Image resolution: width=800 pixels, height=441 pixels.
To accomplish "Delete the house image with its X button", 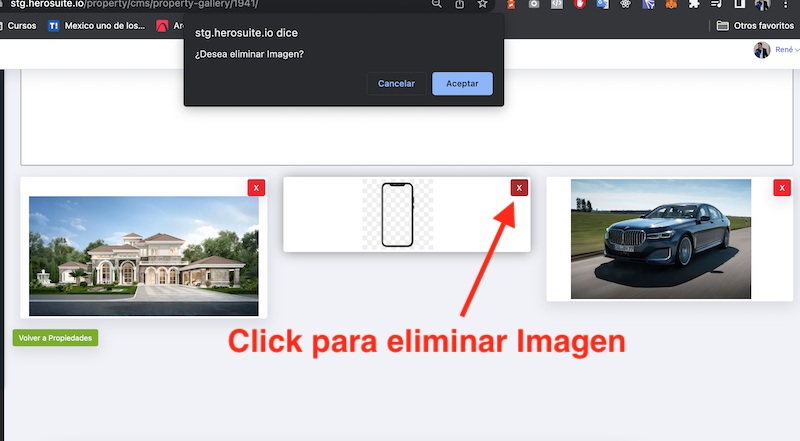I will click(256, 188).
